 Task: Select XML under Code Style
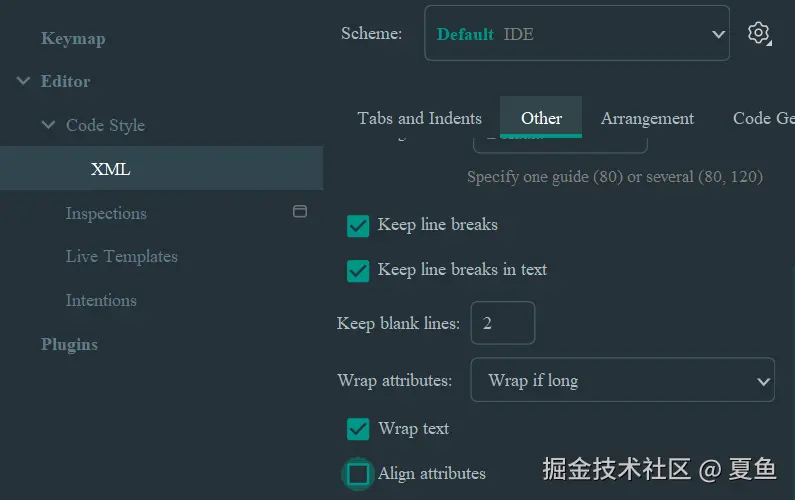(110, 169)
